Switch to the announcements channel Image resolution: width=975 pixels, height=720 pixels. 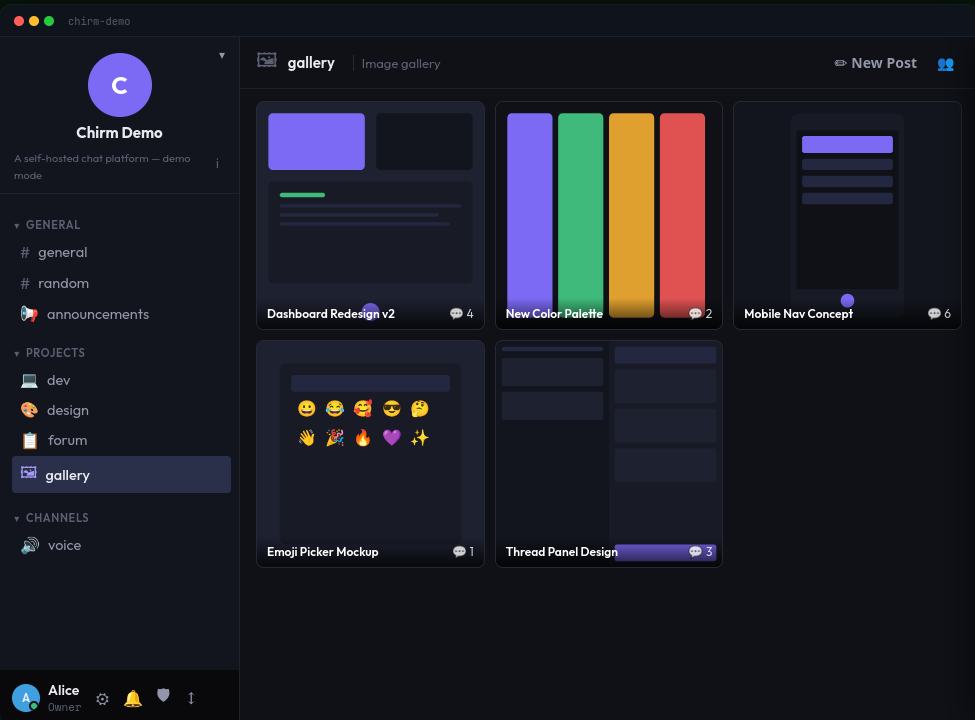97,314
